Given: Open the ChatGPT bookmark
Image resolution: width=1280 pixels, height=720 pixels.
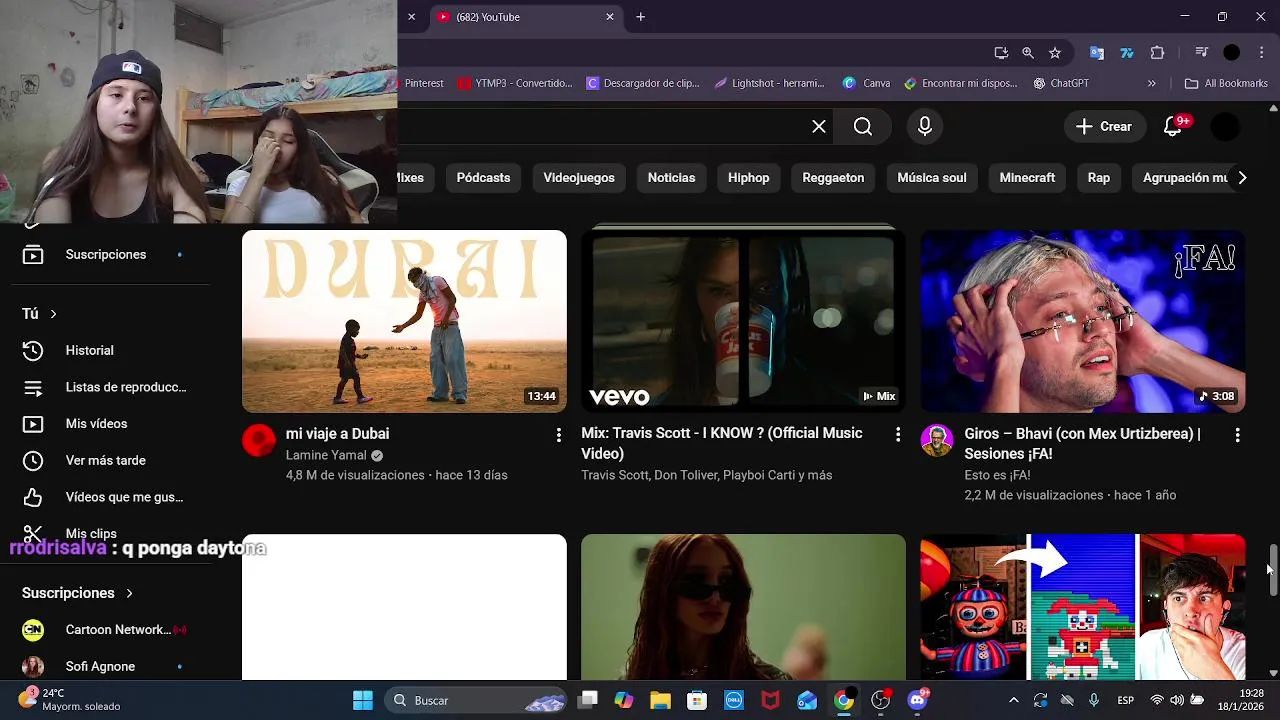Looking at the screenshot, I should (x=1061, y=83).
